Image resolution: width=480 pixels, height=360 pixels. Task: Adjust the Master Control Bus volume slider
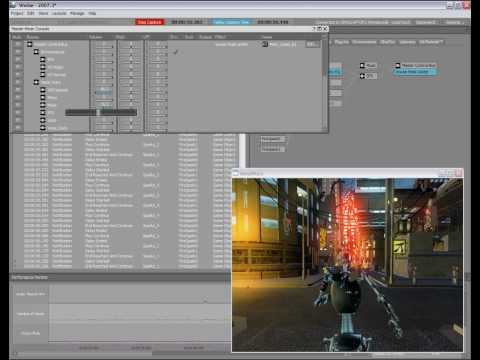(x=104, y=44)
